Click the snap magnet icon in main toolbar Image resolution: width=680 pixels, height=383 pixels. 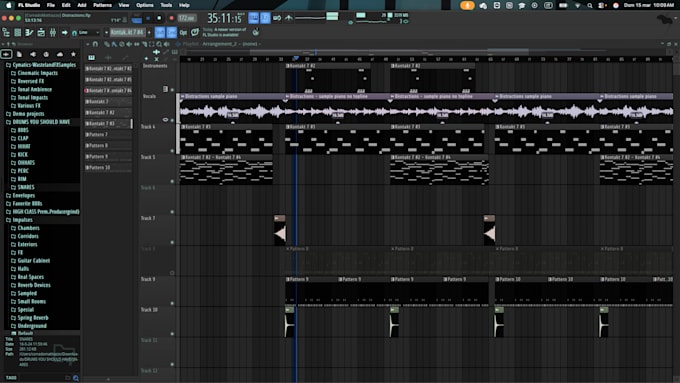tap(74, 33)
